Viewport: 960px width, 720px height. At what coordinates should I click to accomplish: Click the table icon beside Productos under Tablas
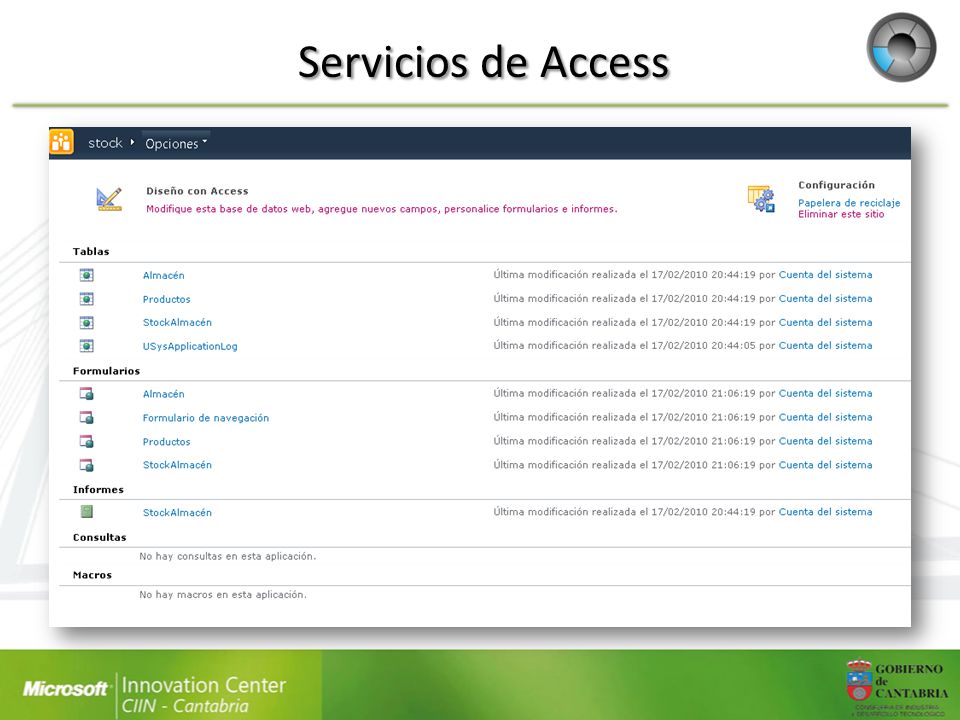(x=86, y=299)
